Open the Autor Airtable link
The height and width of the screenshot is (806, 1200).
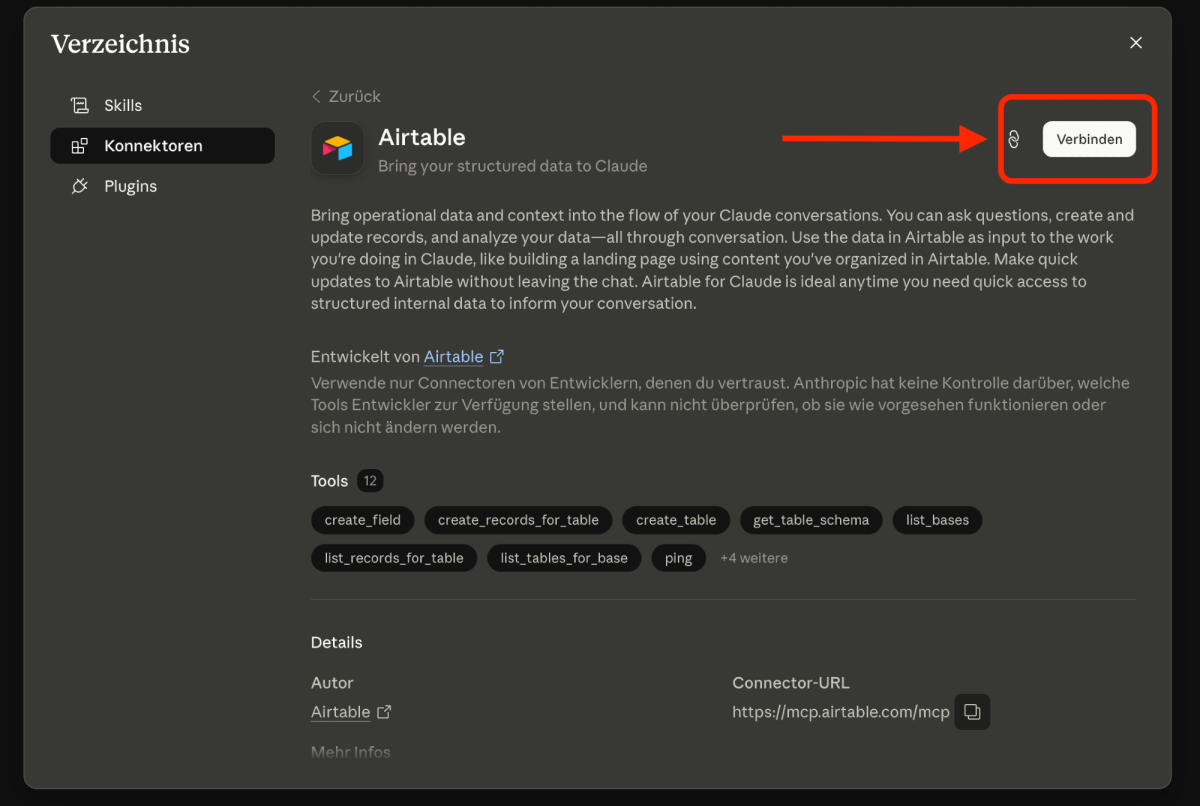tap(341, 712)
